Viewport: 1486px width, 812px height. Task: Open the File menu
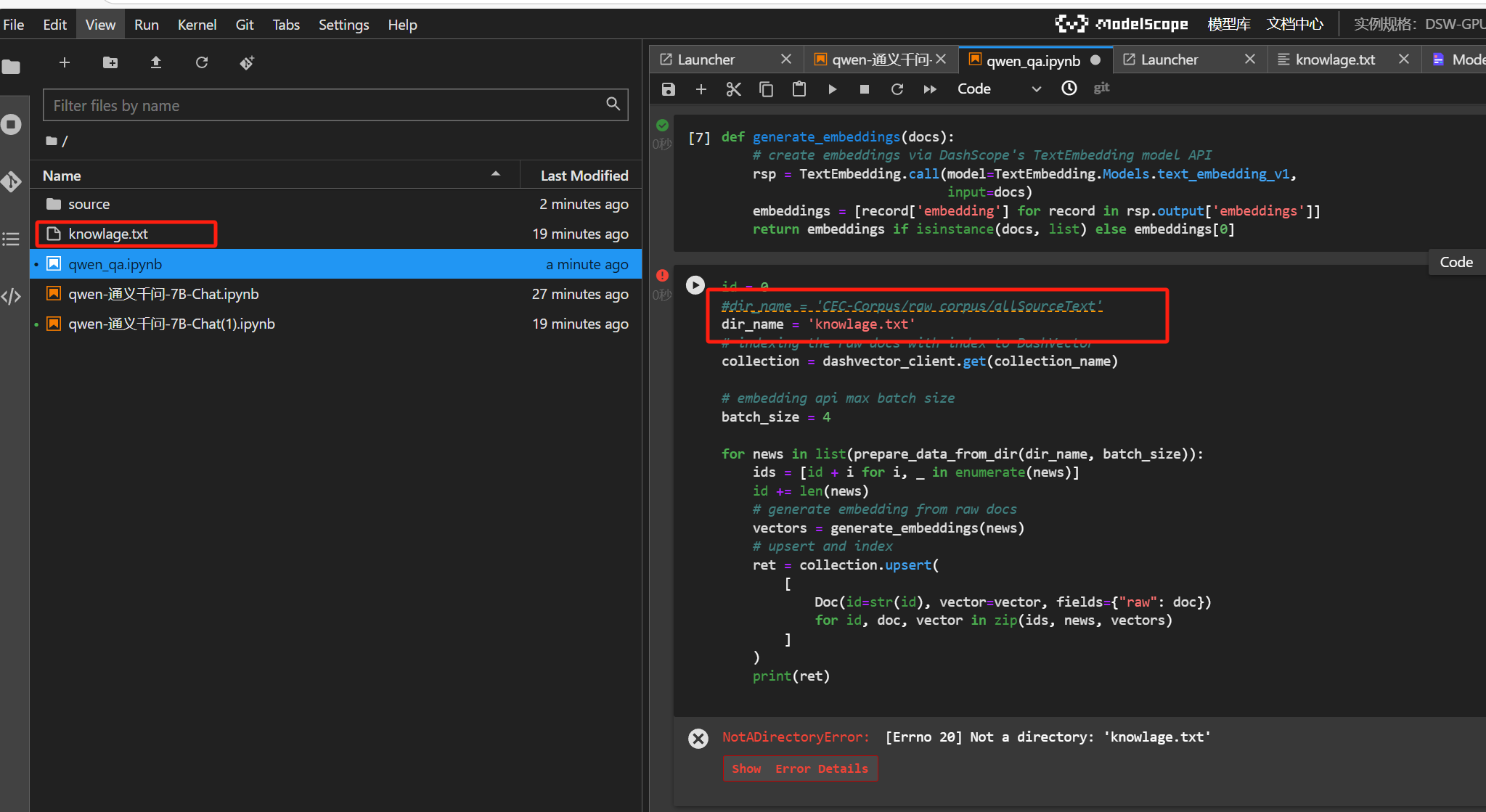(x=14, y=25)
